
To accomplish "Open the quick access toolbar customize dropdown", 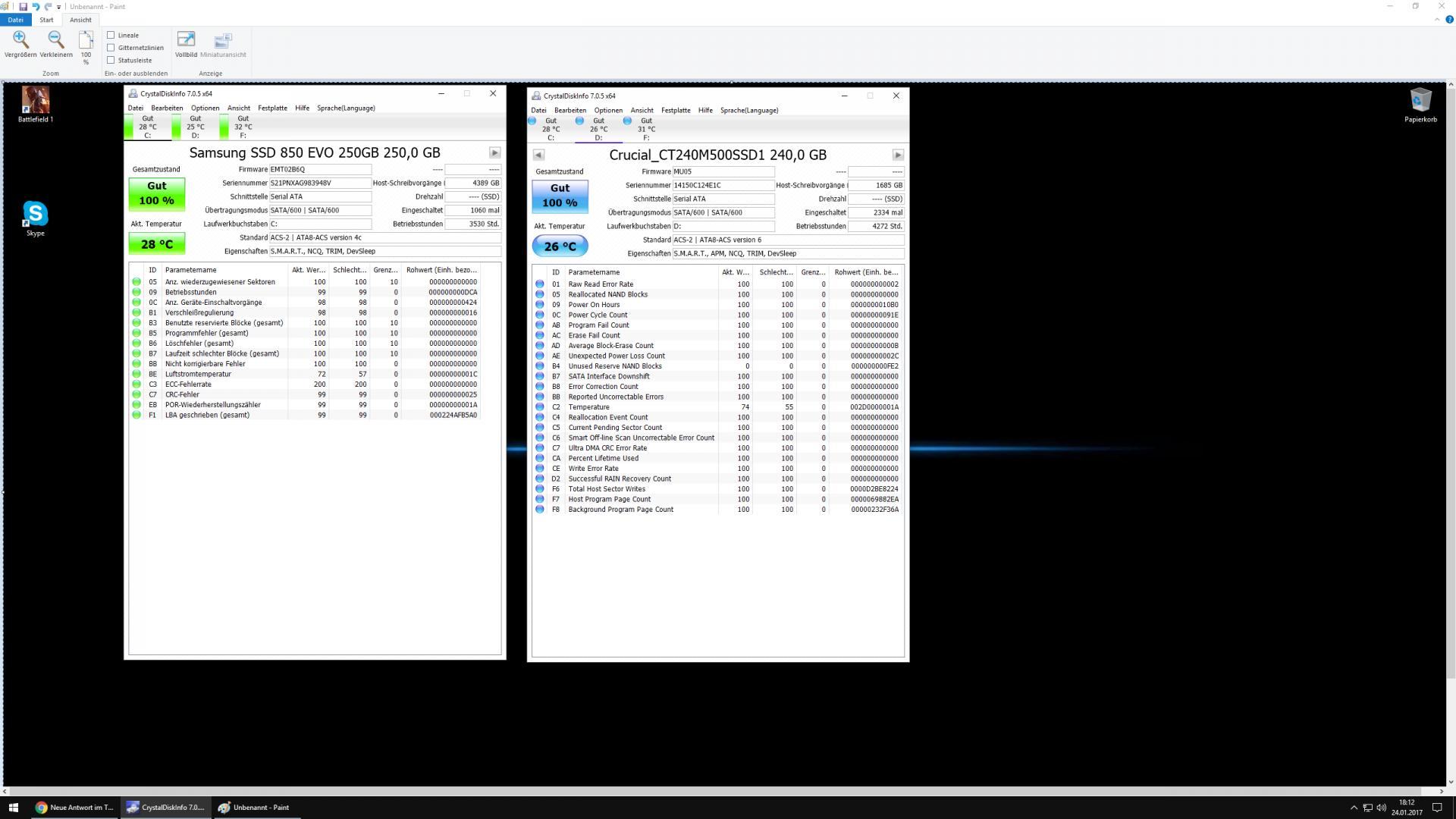I will pyautogui.click(x=59, y=7).
